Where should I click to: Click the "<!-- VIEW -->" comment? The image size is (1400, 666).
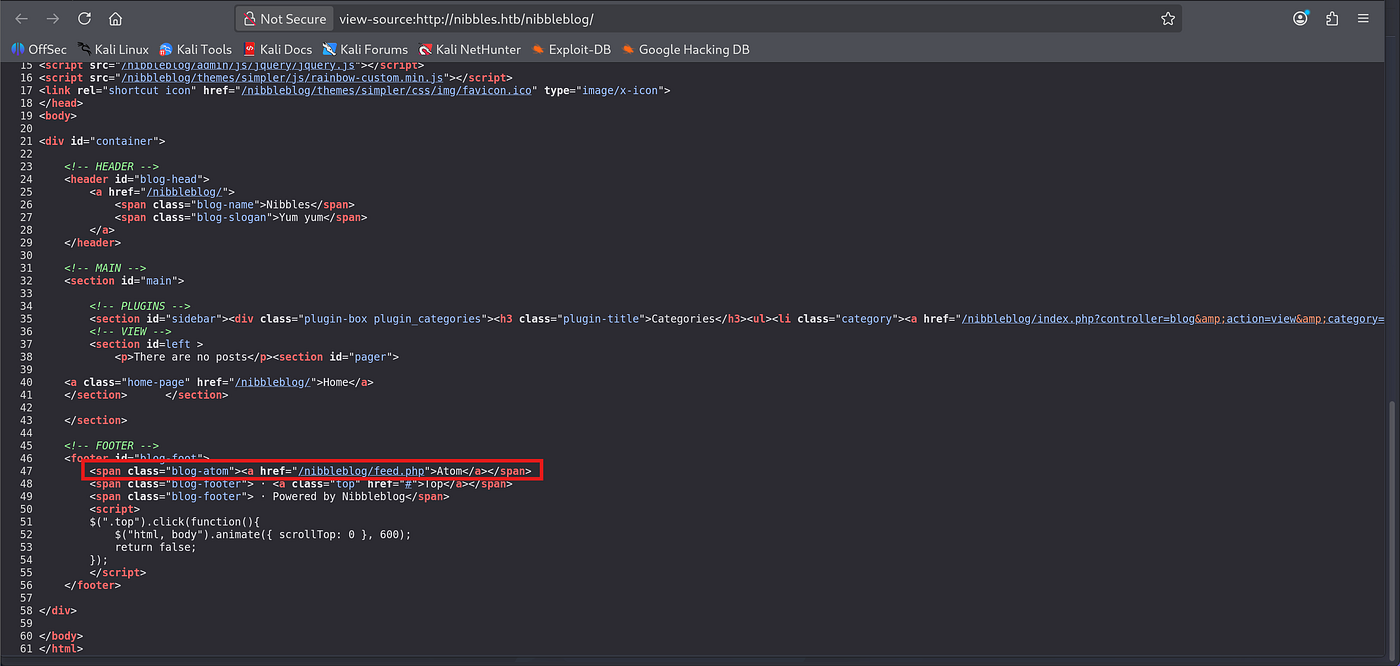(x=130, y=331)
